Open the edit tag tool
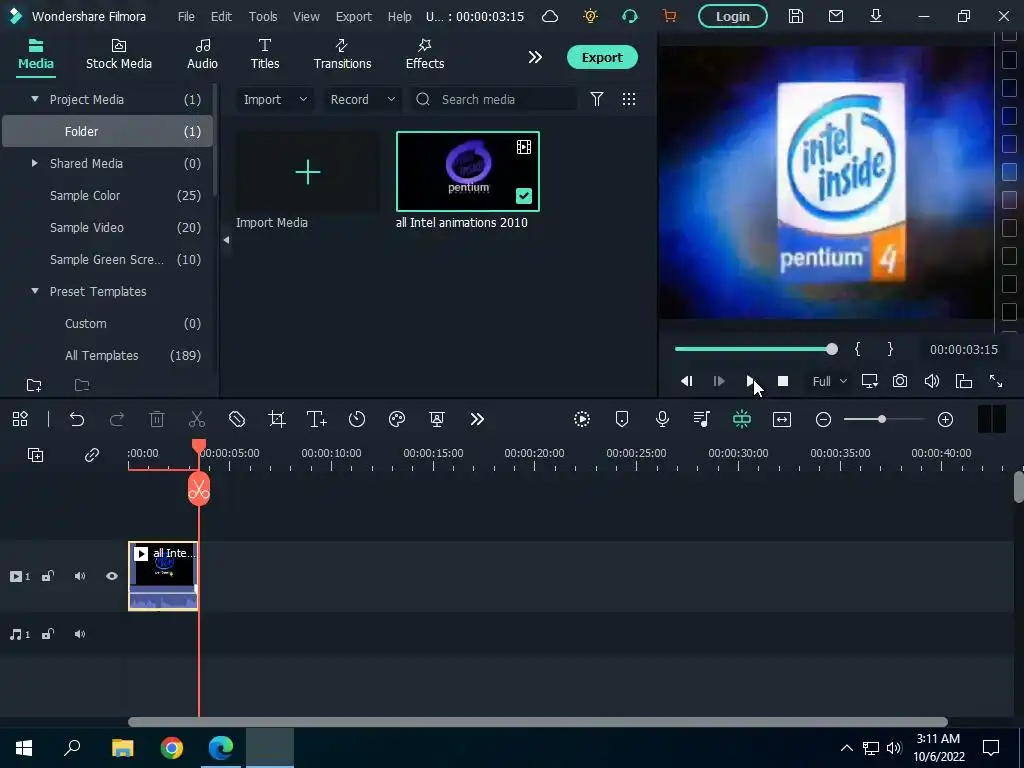 pos(237,419)
